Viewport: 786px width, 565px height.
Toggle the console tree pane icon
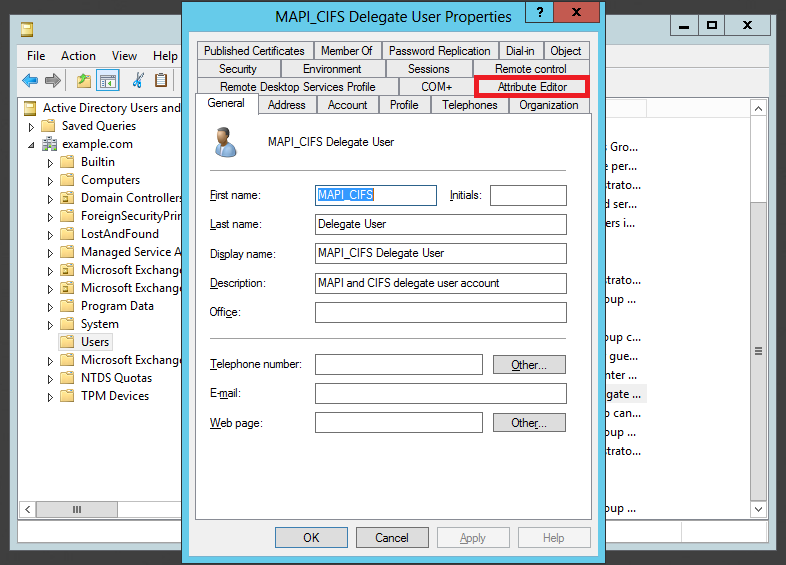point(108,80)
